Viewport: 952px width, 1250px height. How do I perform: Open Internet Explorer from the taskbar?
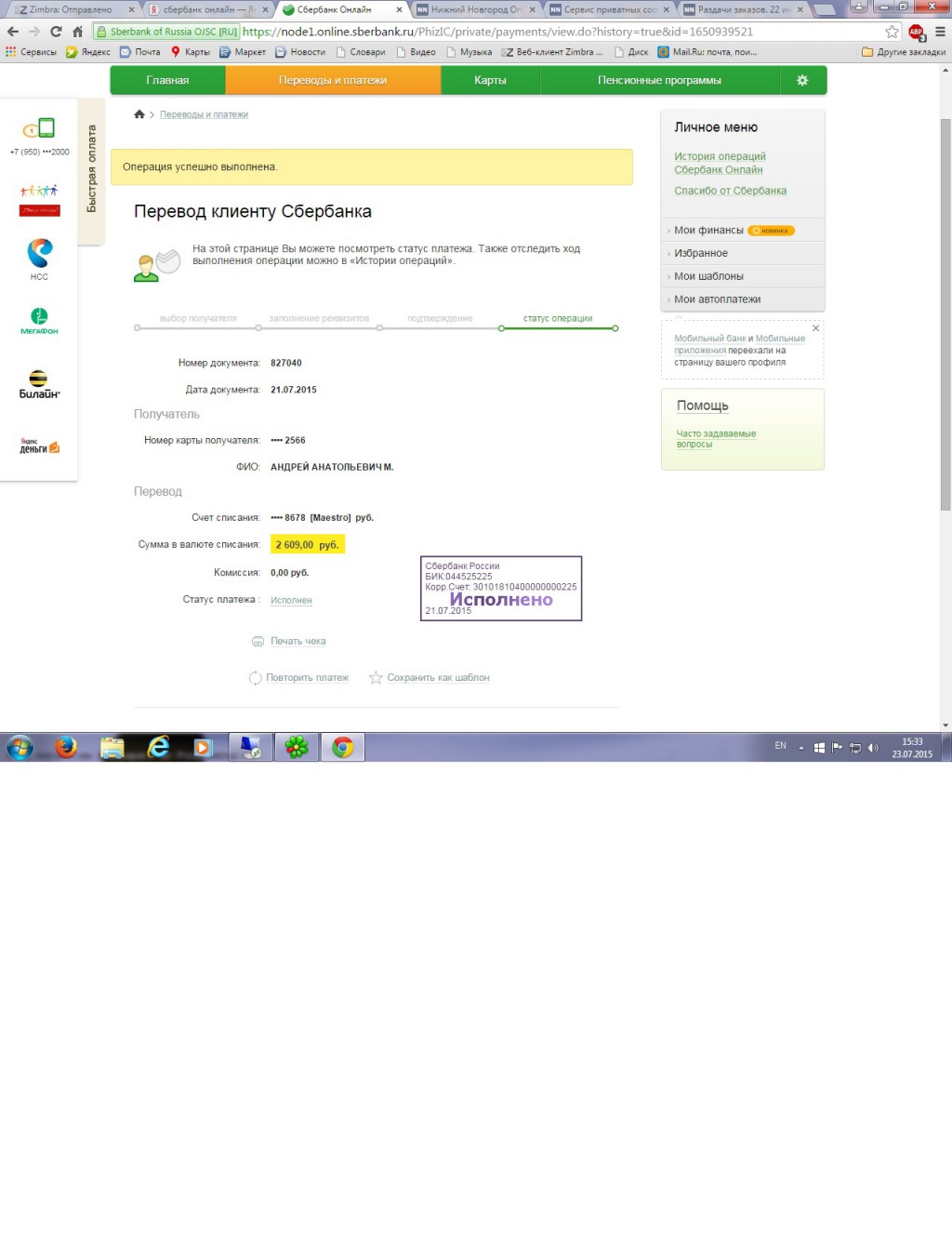(x=159, y=747)
